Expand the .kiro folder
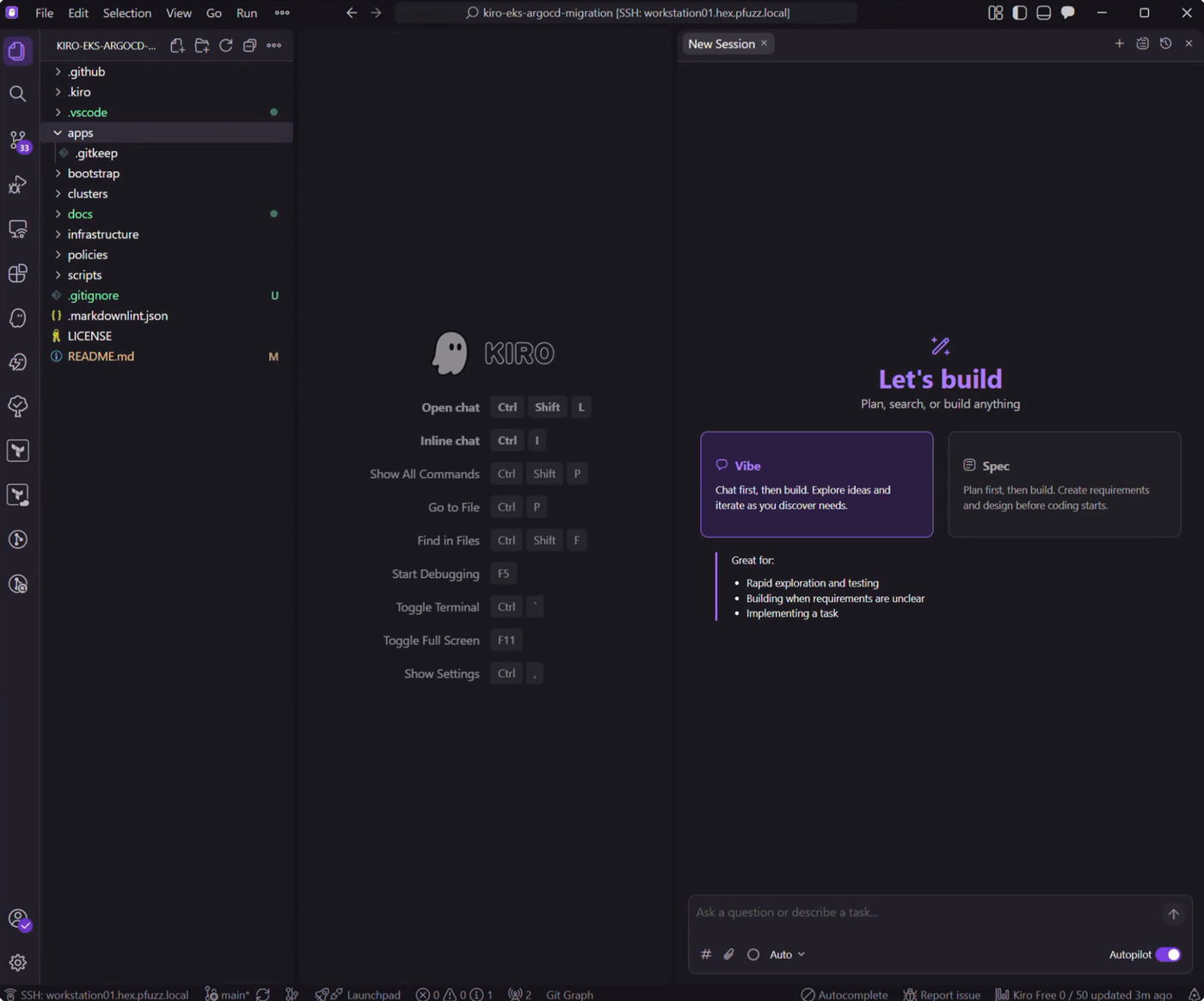Screen dimensions: 1204x1001 [x=168, y=92]
